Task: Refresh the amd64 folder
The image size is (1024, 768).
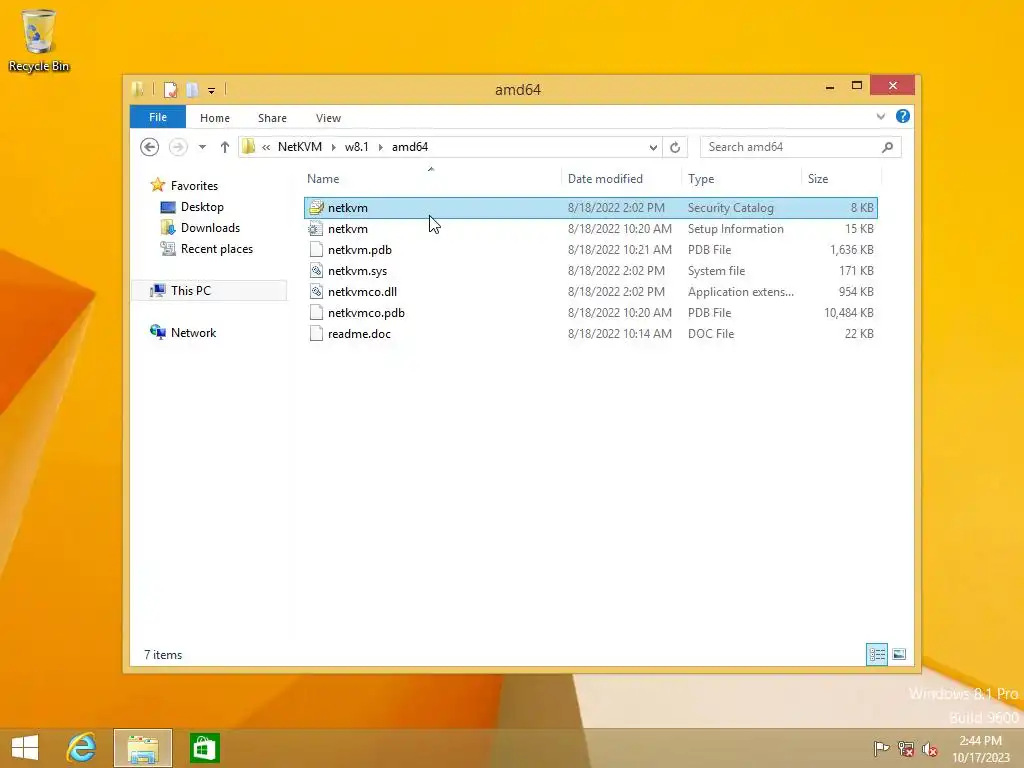Action: tap(675, 148)
